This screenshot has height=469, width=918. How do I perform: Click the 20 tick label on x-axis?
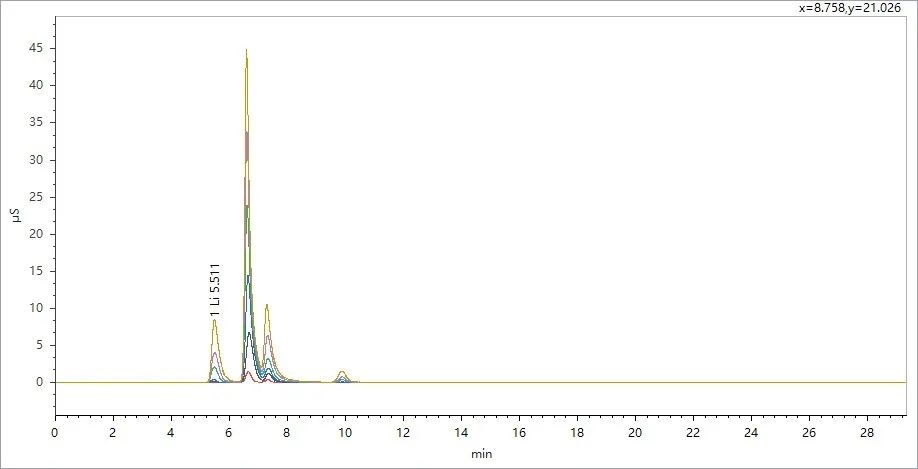pyautogui.click(x=635, y=432)
